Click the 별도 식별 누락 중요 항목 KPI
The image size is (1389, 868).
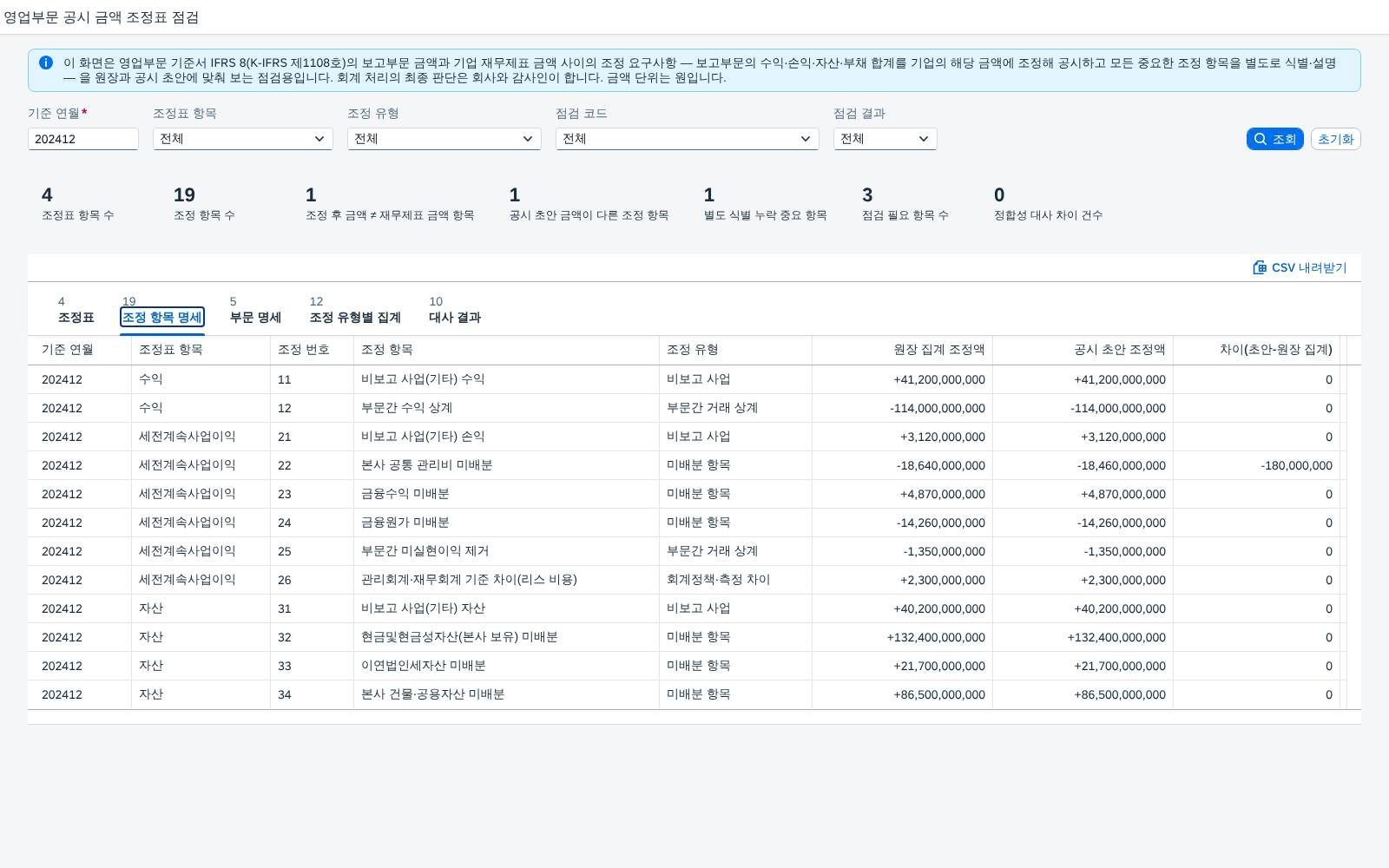coord(765,204)
